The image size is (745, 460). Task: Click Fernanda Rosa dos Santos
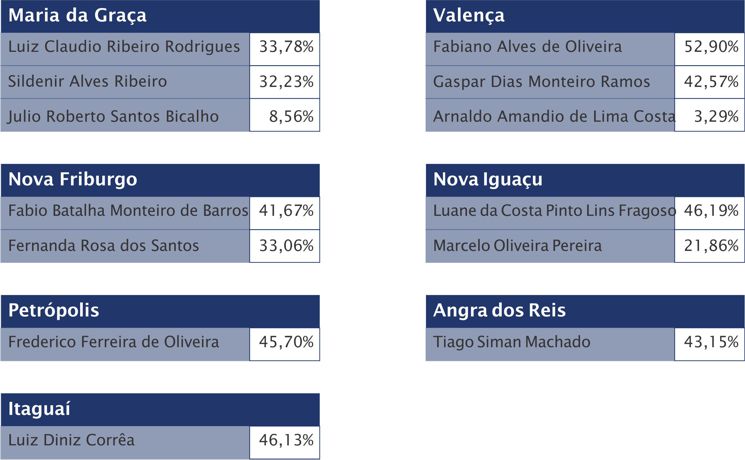[x=104, y=245]
